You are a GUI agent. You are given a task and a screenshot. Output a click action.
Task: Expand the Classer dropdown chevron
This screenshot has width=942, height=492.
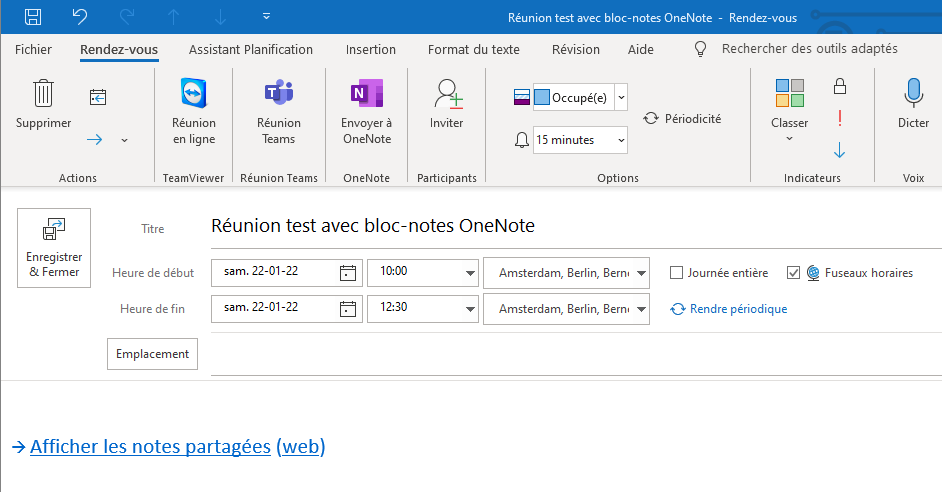[x=789, y=139]
